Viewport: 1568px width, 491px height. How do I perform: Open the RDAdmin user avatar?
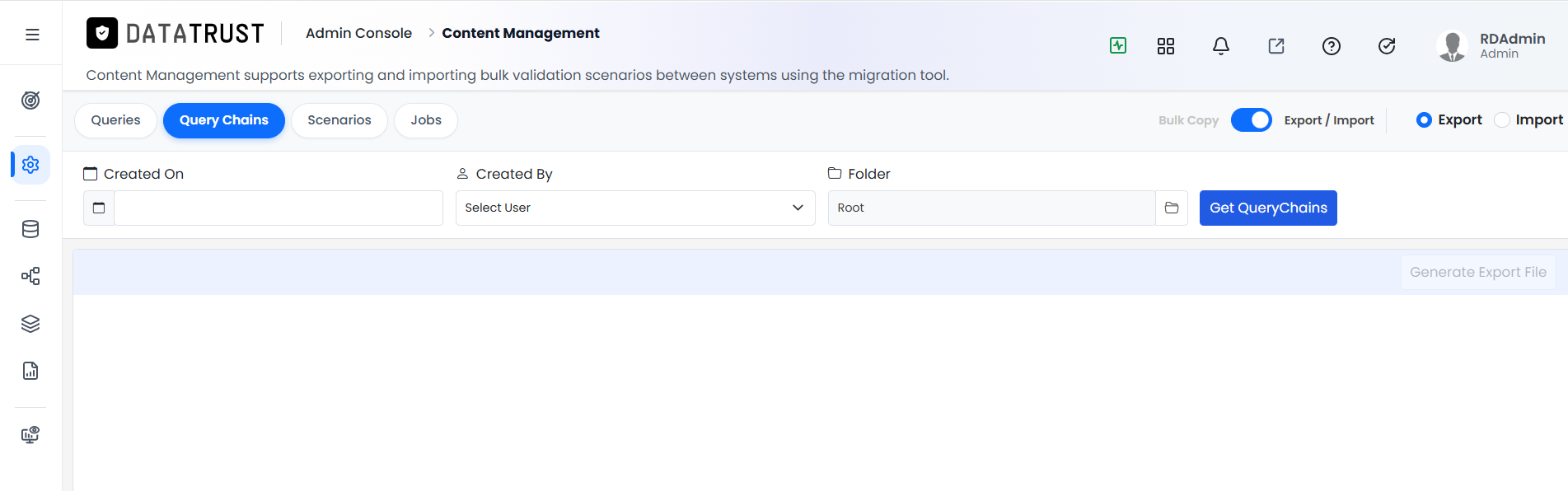point(1452,46)
